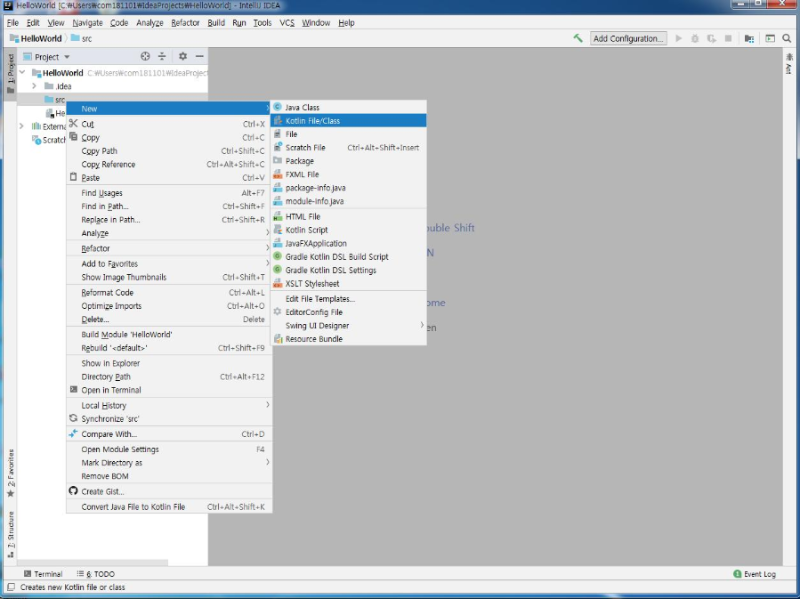Viewport: 800px width, 599px height.
Task: Open the 6: TODO tool window tab
Action: pos(95,574)
